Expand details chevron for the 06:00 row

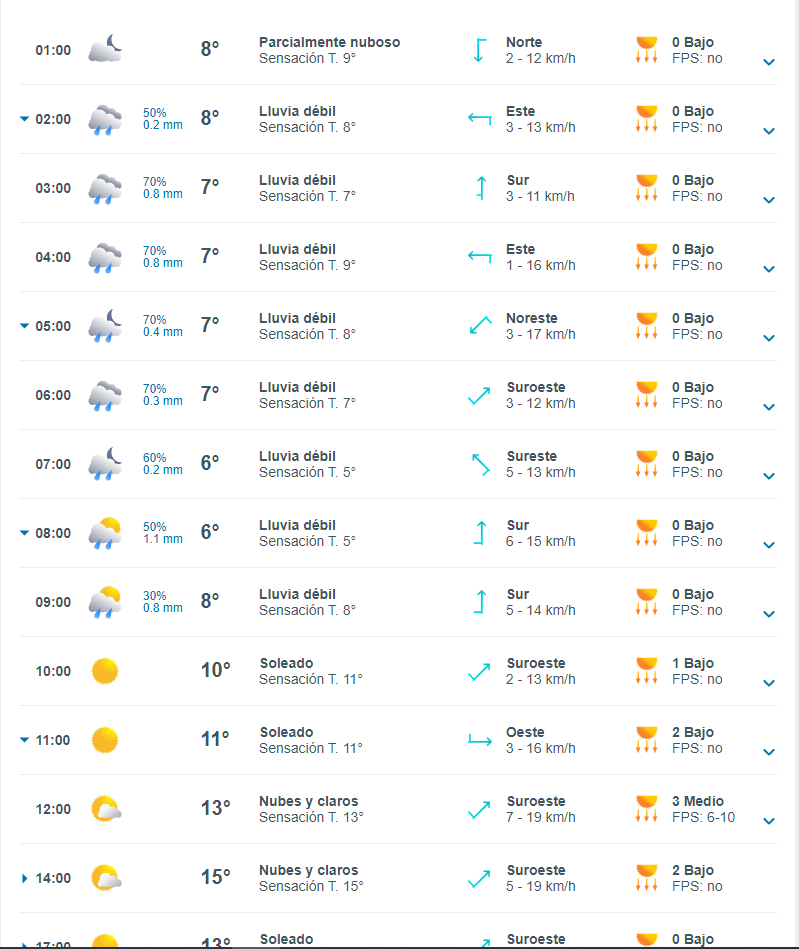pos(769,408)
